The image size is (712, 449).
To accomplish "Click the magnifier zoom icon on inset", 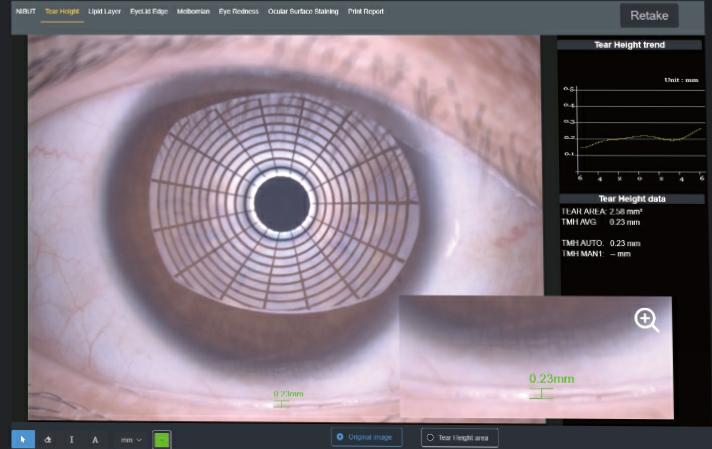I will 647,320.
